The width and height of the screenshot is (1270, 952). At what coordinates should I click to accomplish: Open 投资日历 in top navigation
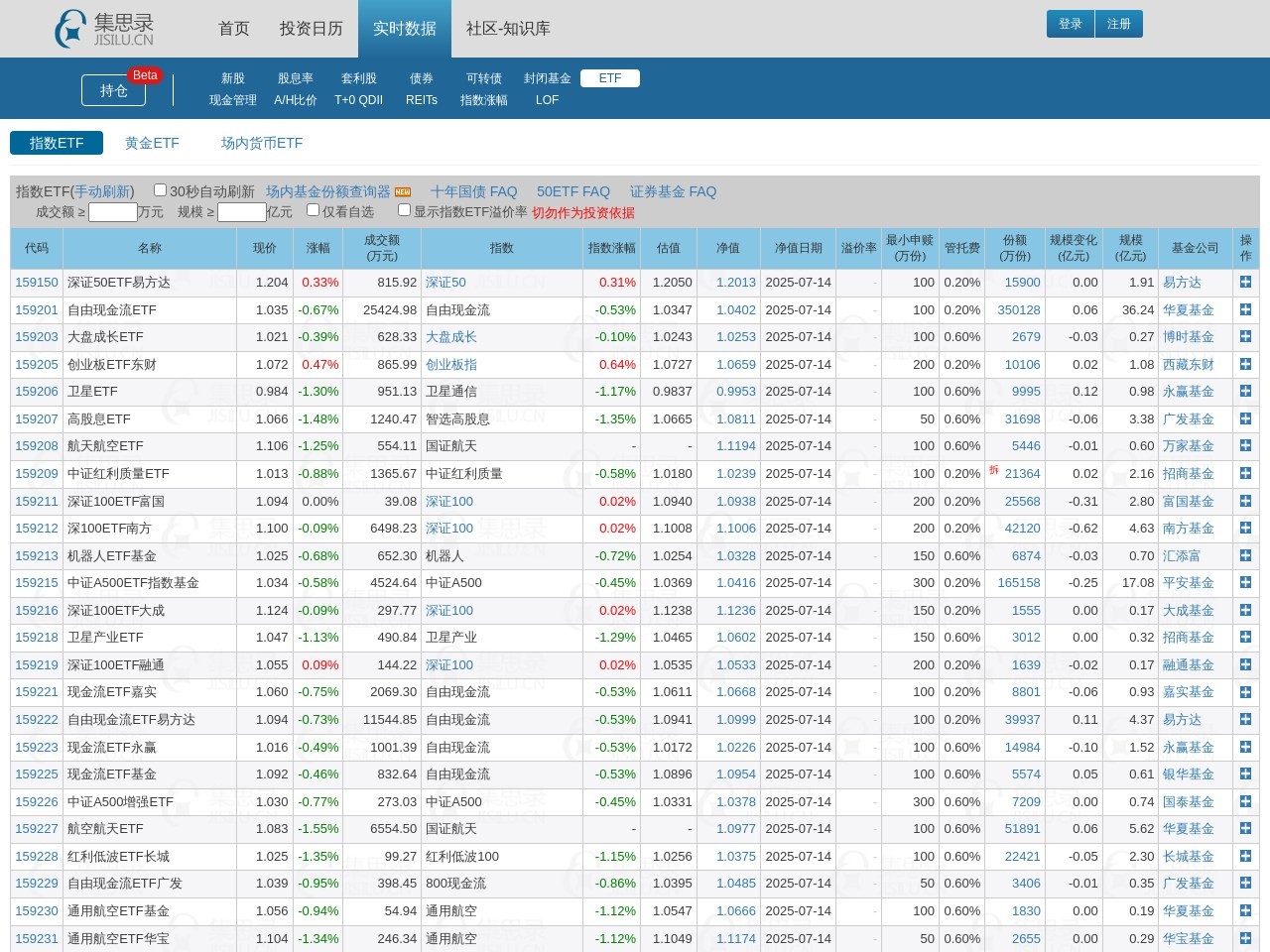click(x=312, y=29)
